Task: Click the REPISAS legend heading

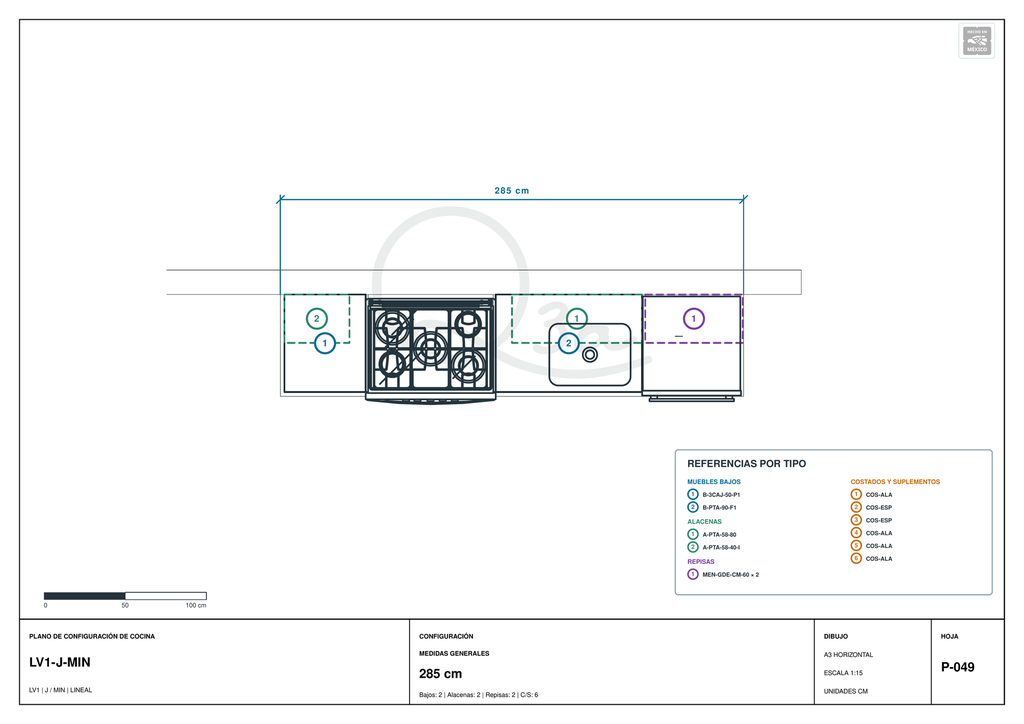Action: pyautogui.click(x=701, y=561)
